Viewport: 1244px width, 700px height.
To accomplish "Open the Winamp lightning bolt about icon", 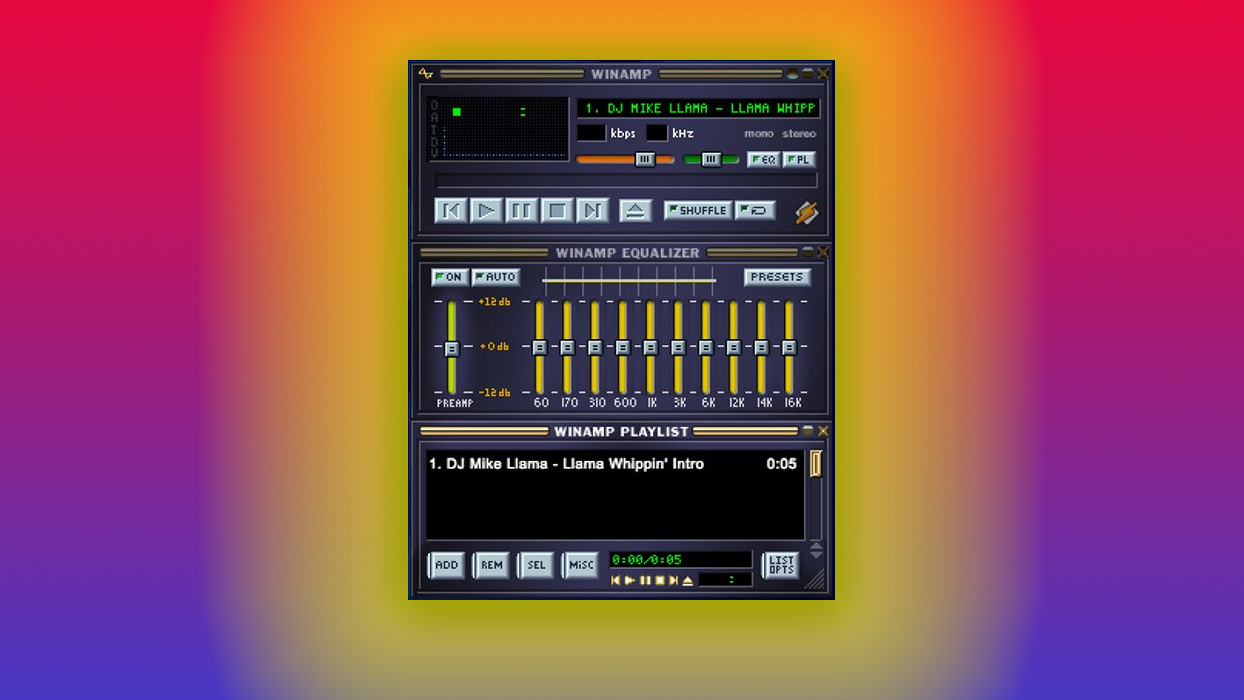I will (x=806, y=212).
